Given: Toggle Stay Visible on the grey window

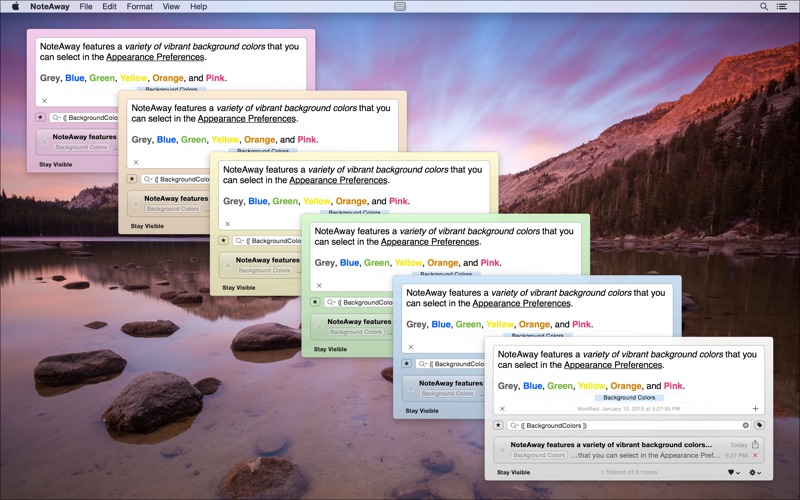Looking at the screenshot, I should tap(513, 472).
